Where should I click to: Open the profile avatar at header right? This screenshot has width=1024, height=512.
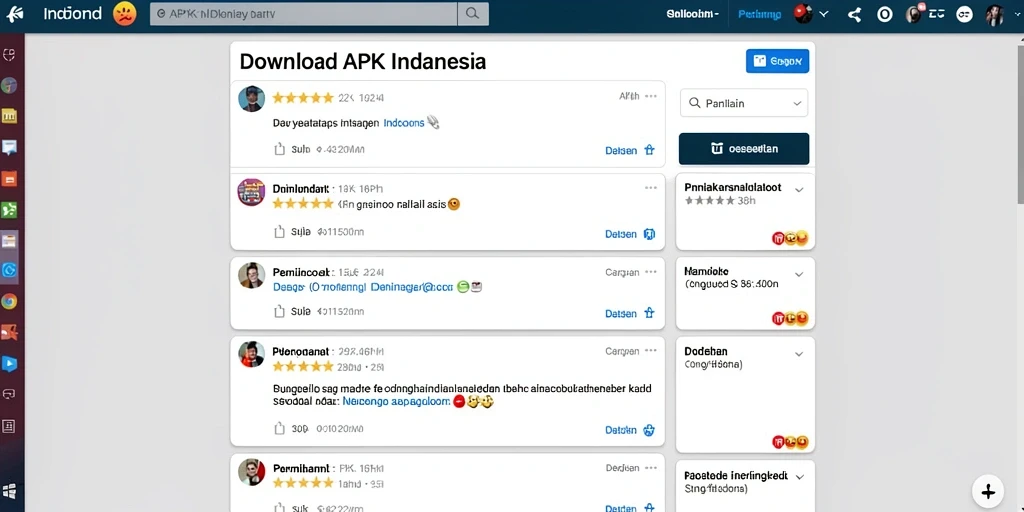coord(995,14)
